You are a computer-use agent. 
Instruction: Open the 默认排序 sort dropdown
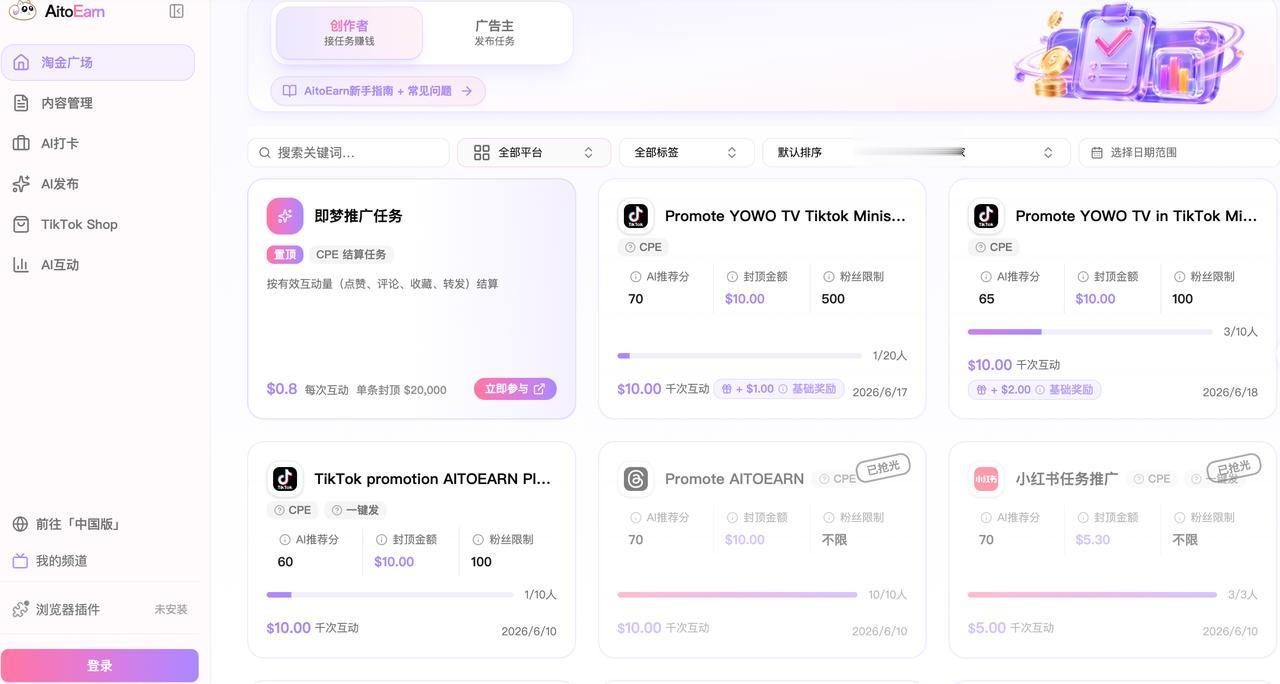coord(916,153)
